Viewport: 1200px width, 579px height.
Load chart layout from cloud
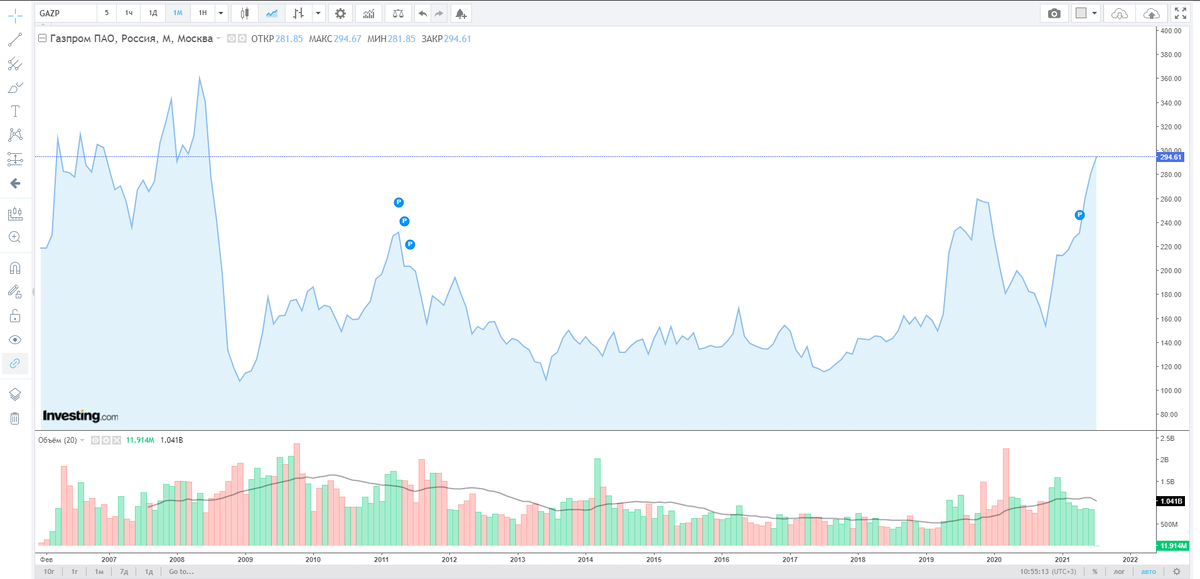click(1119, 13)
